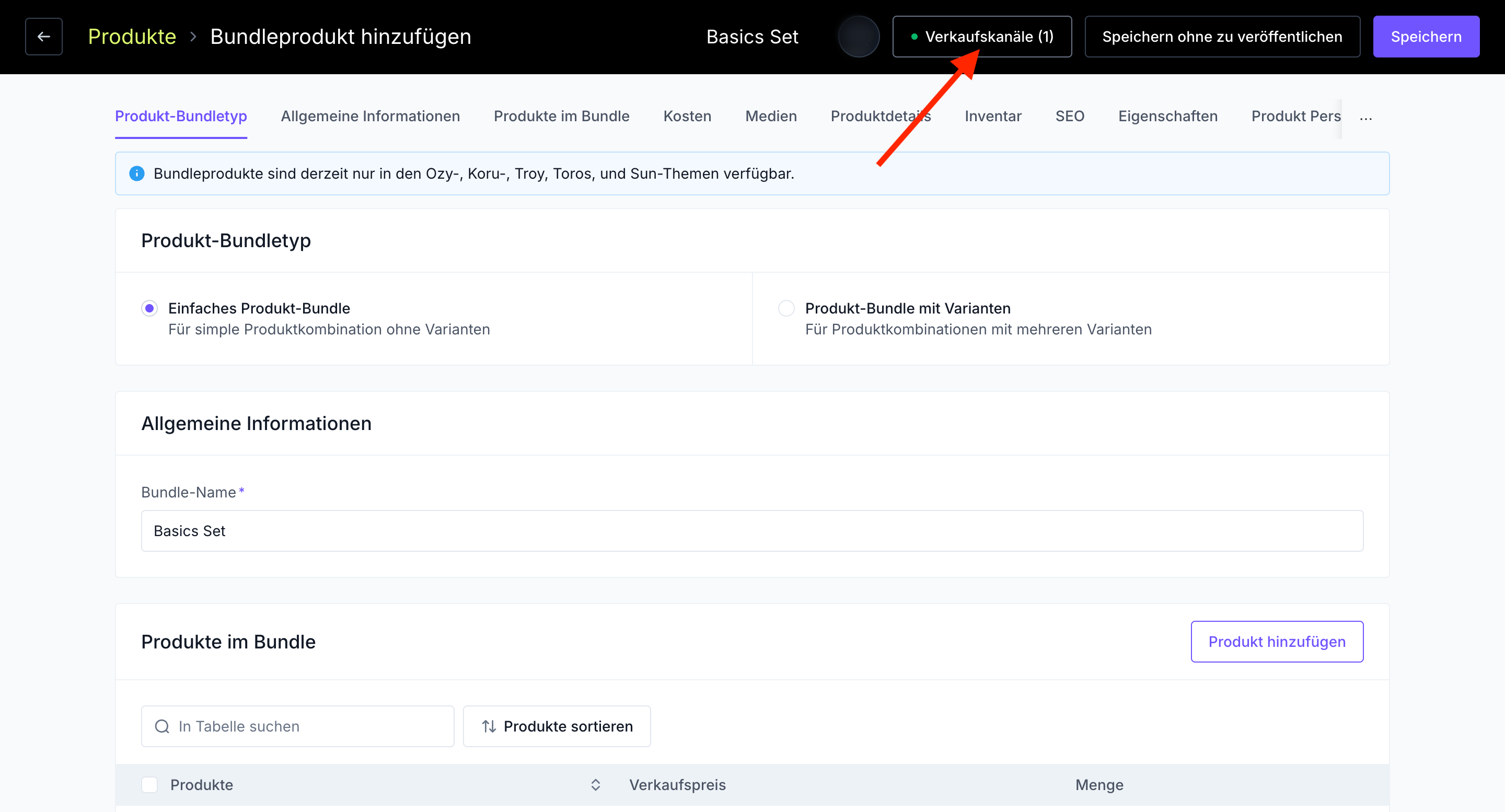Click the sort arrows icon on Produkte sortieren
The width and height of the screenshot is (1505, 812).
(489, 726)
